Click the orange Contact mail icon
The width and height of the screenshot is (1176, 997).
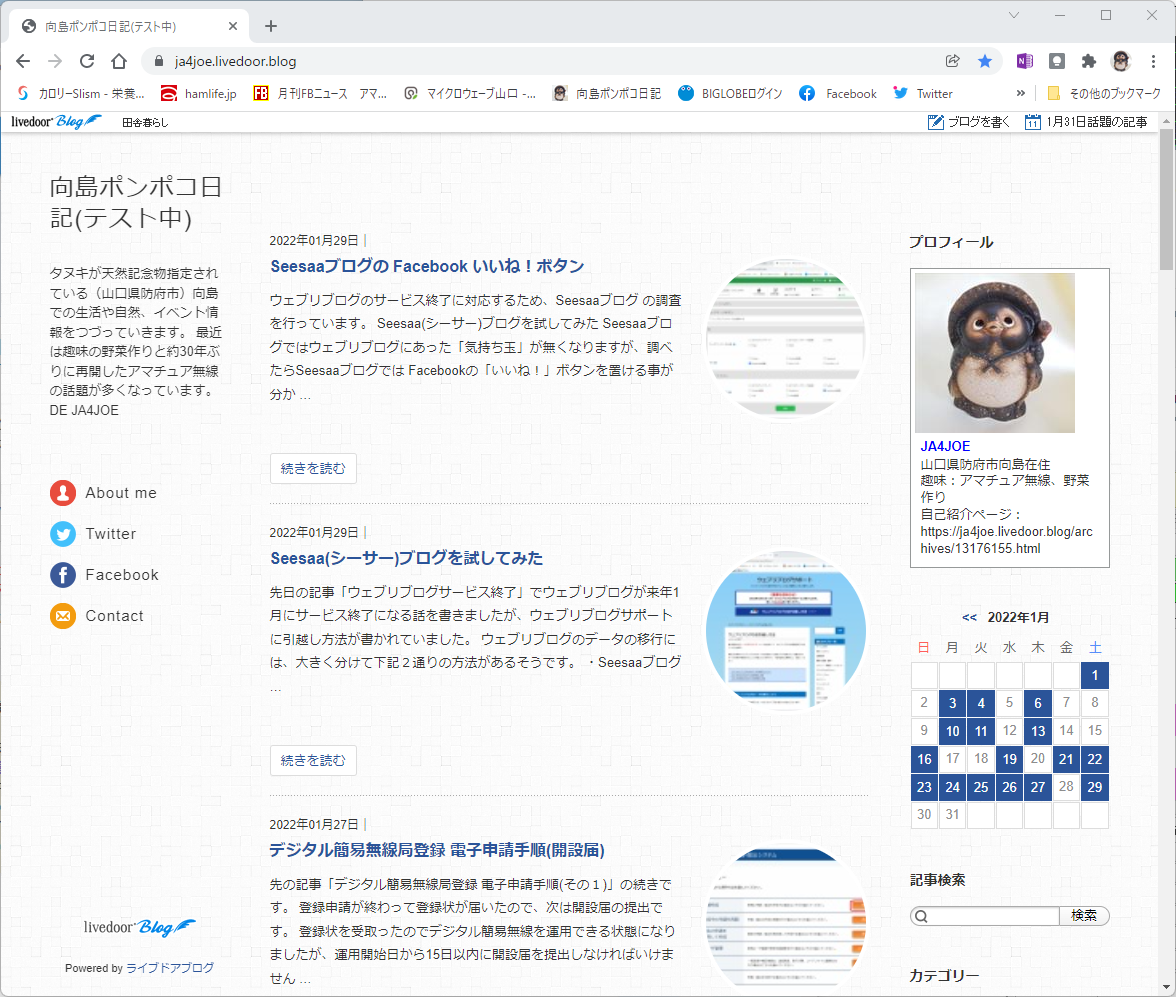point(63,616)
